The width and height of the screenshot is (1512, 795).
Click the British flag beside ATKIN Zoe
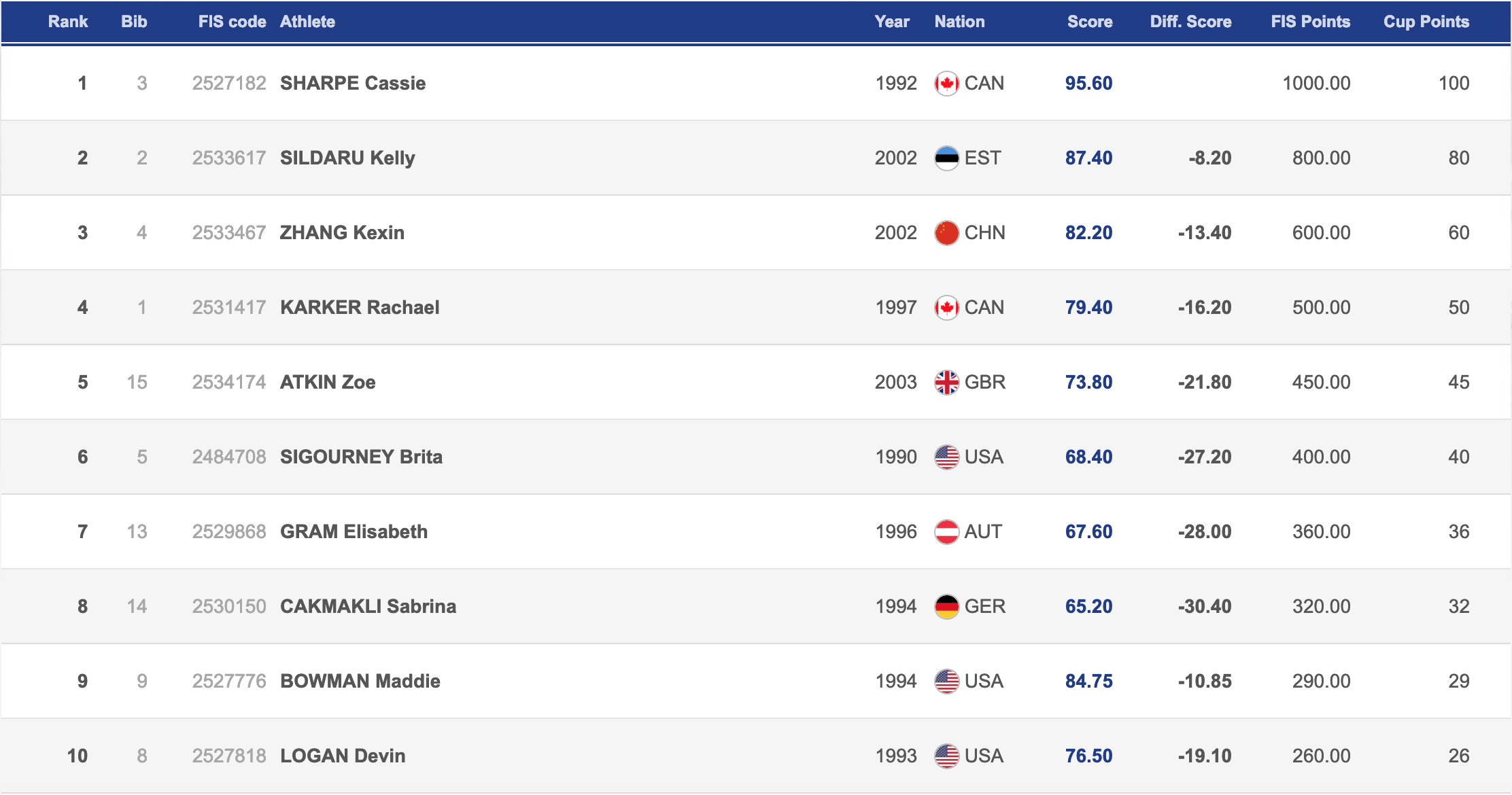[947, 382]
